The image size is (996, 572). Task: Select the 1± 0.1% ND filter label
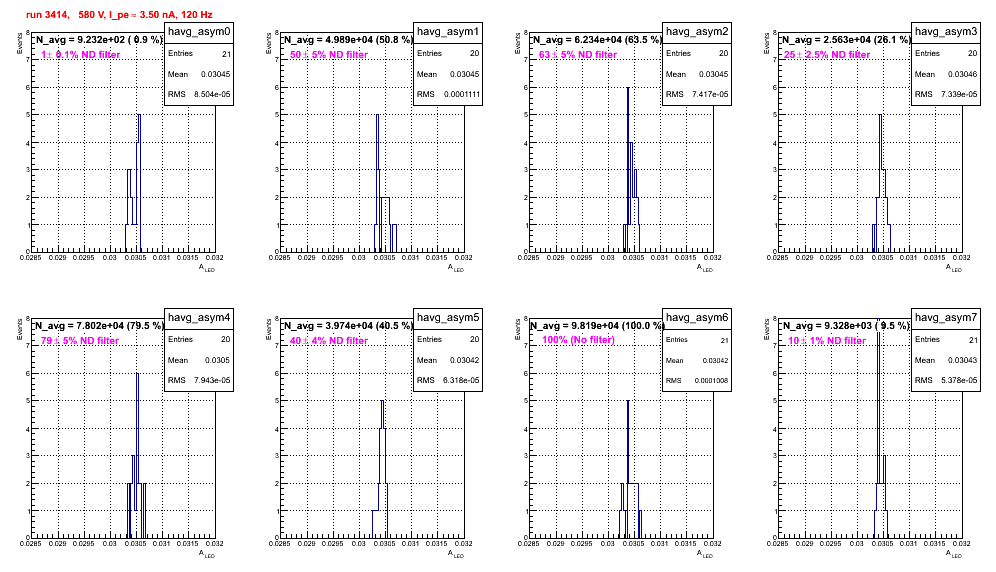[81, 55]
